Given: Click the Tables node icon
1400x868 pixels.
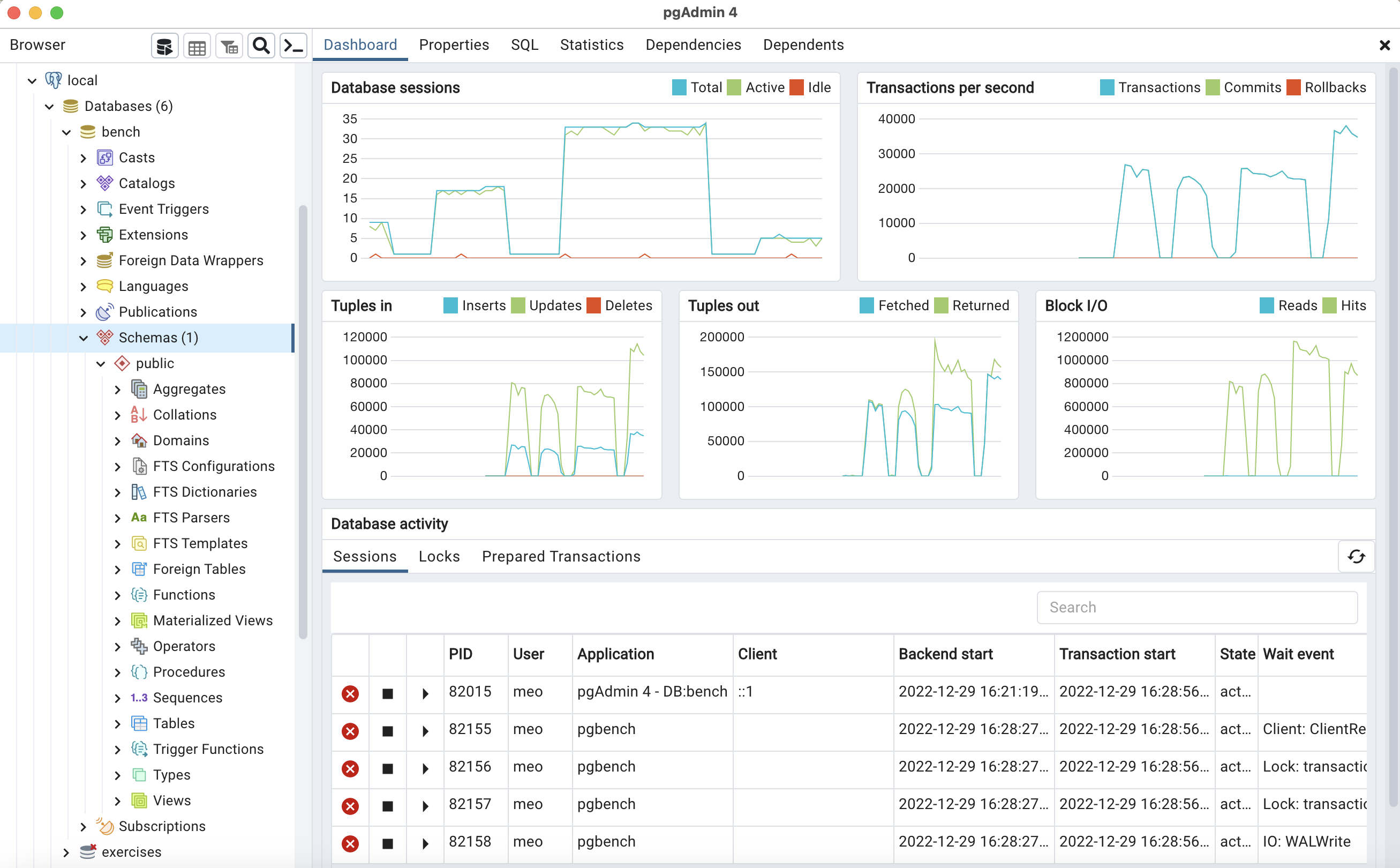Looking at the screenshot, I should [x=139, y=723].
